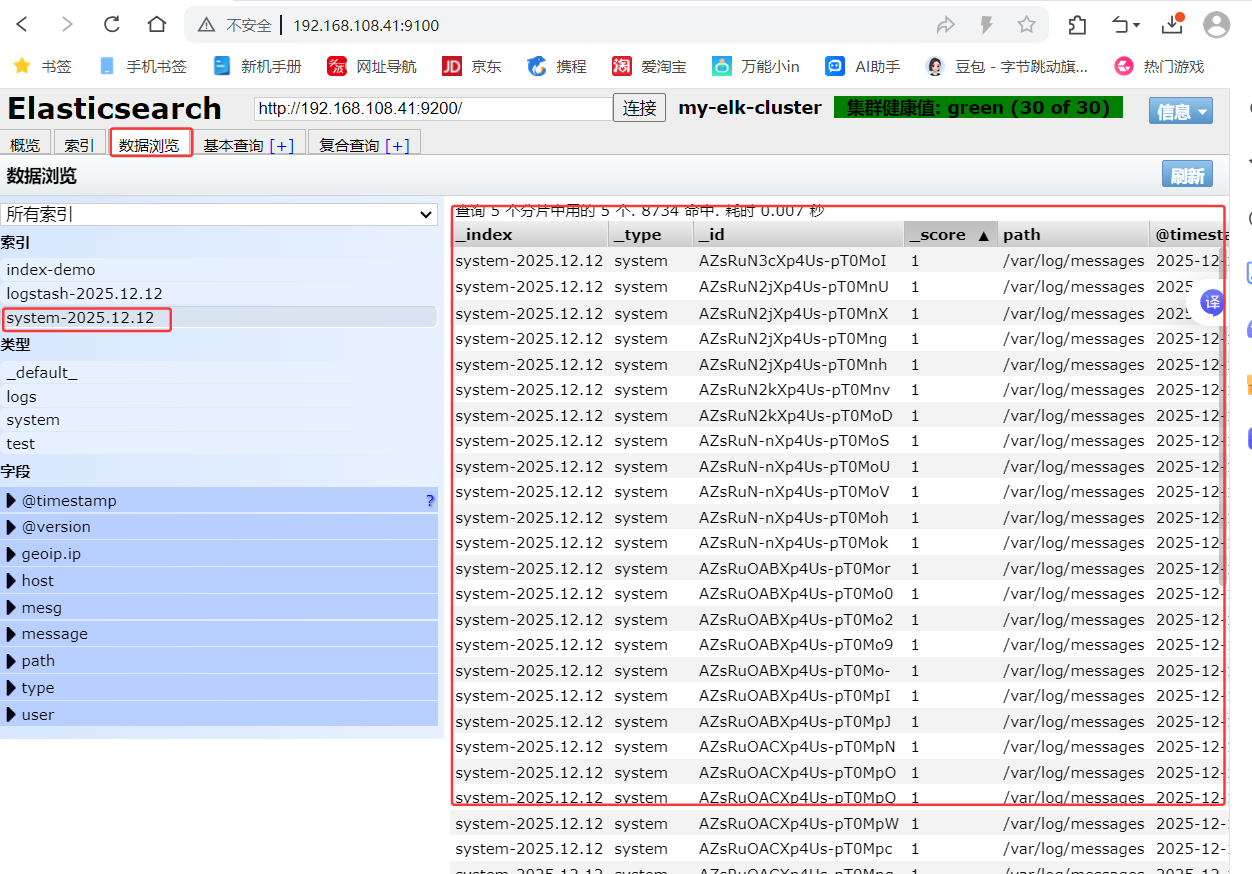Viewport: 1252px width, 874px height.
Task: Open the 基本查询 tab
Action: pyautogui.click(x=234, y=146)
